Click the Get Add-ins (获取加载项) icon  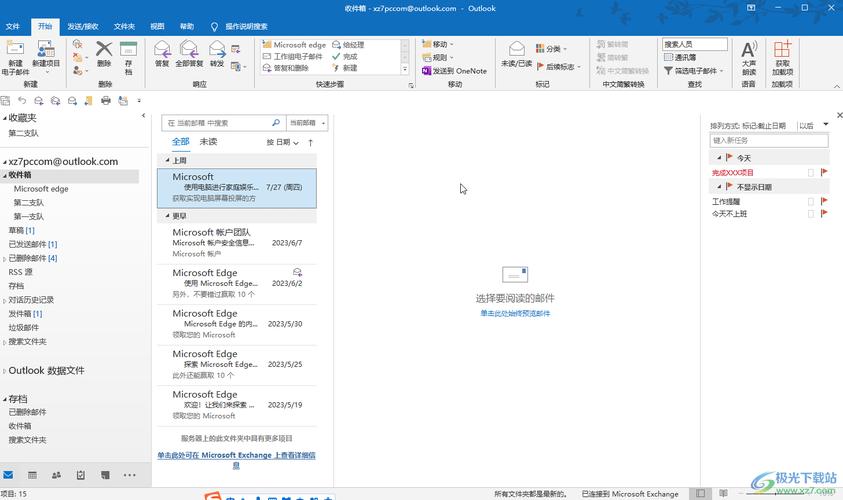click(782, 49)
